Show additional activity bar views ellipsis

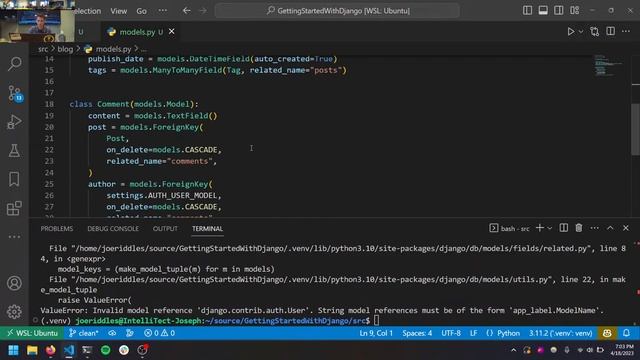[x=15, y=237]
